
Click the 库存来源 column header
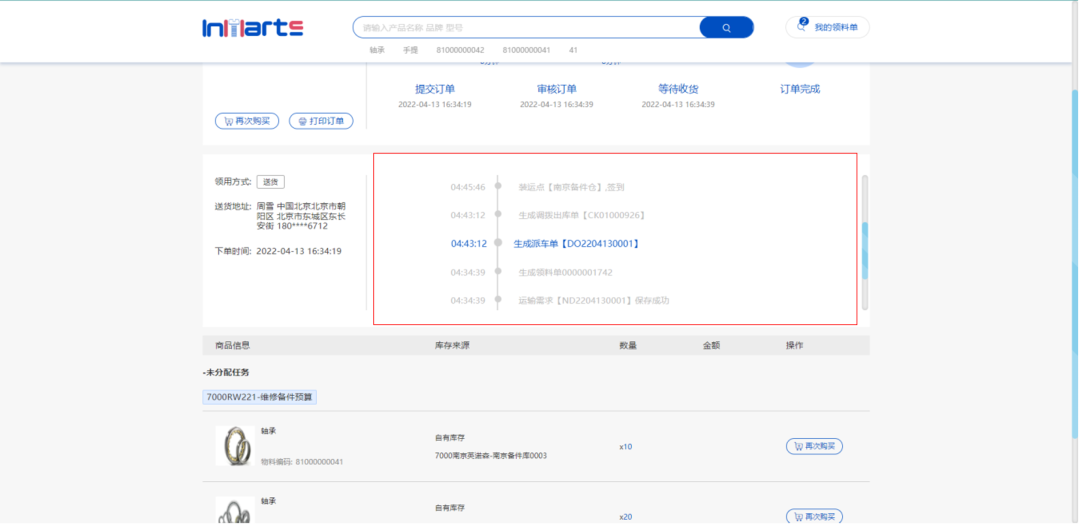click(x=453, y=346)
